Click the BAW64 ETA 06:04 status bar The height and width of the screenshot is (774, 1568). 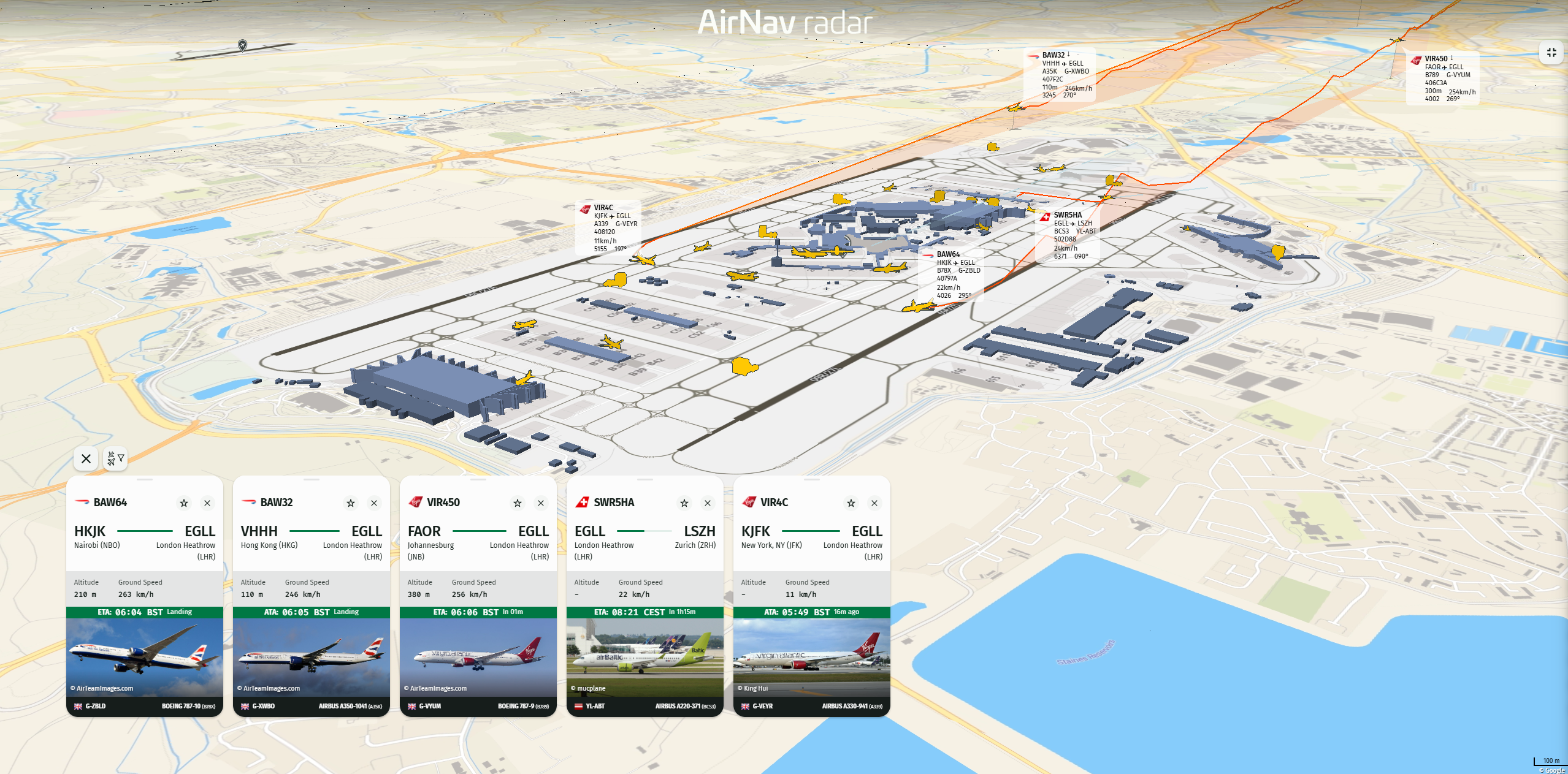tap(145, 612)
